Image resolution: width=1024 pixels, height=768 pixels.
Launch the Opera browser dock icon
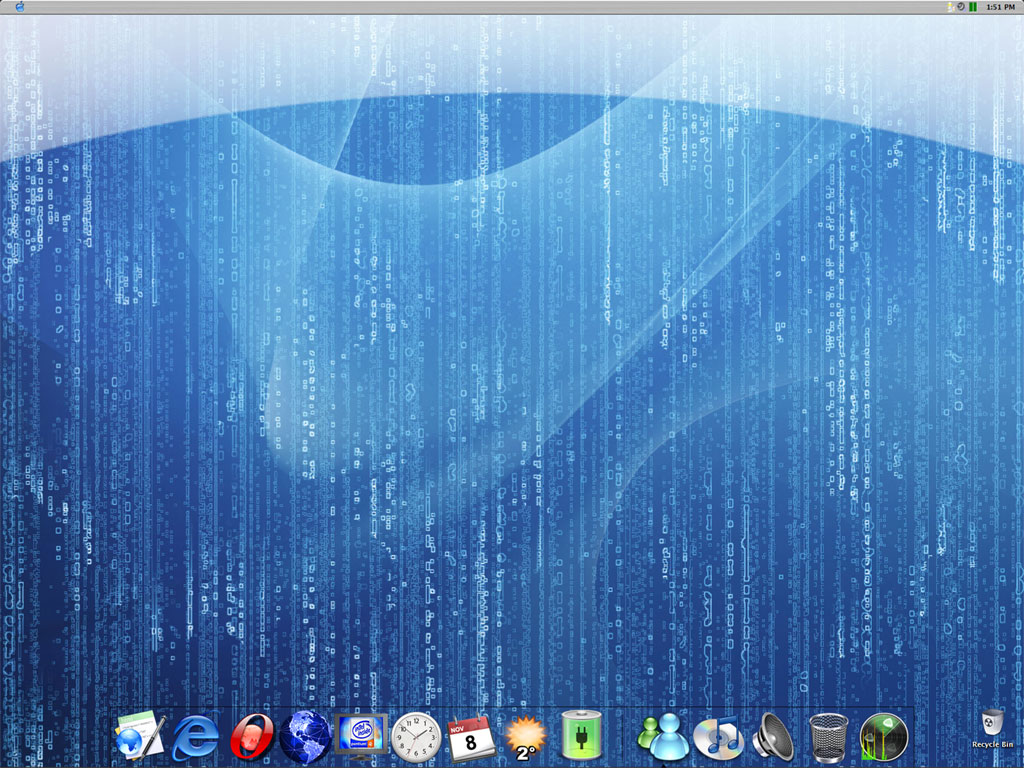[251, 738]
